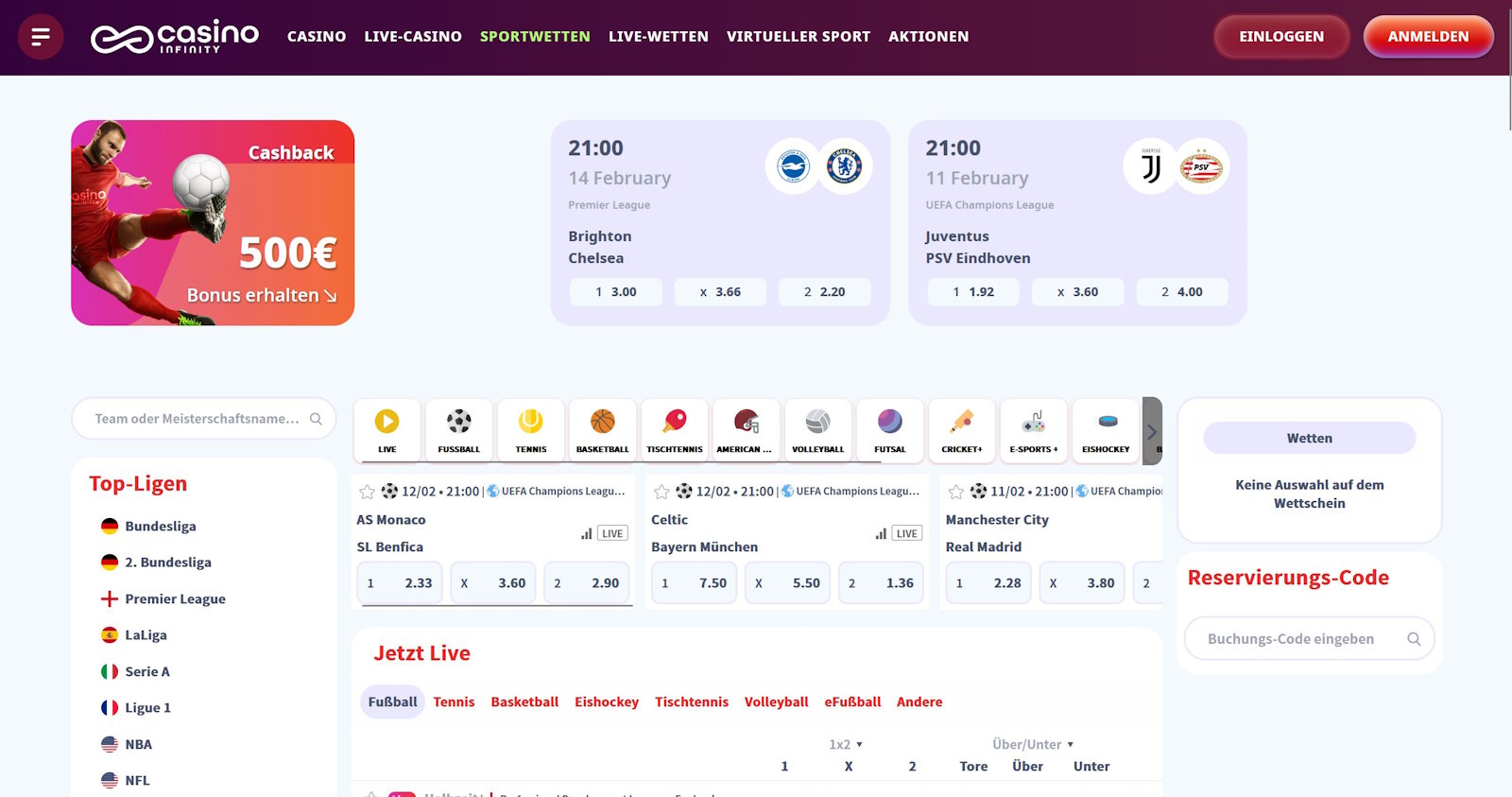Click the PSV club crest
The width and height of the screenshot is (1512, 797).
click(x=1202, y=166)
